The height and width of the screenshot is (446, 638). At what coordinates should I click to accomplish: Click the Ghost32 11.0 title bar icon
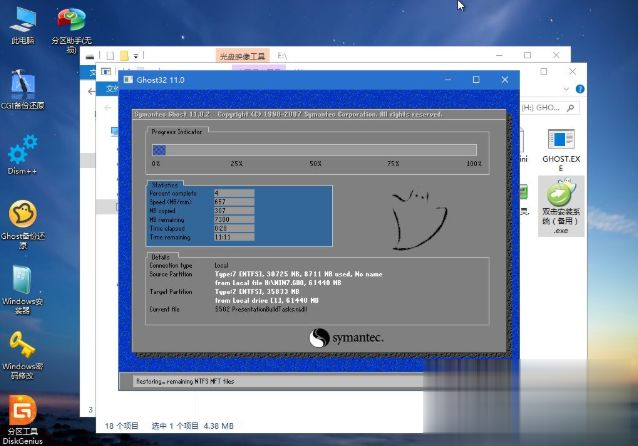128,80
